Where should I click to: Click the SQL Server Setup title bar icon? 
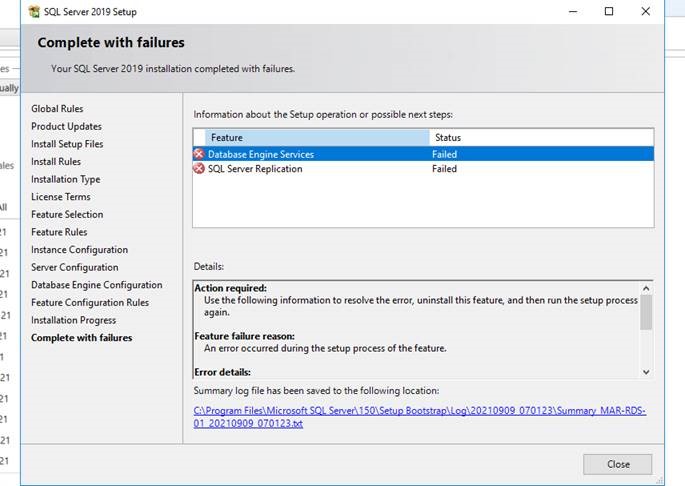pyautogui.click(x=34, y=12)
